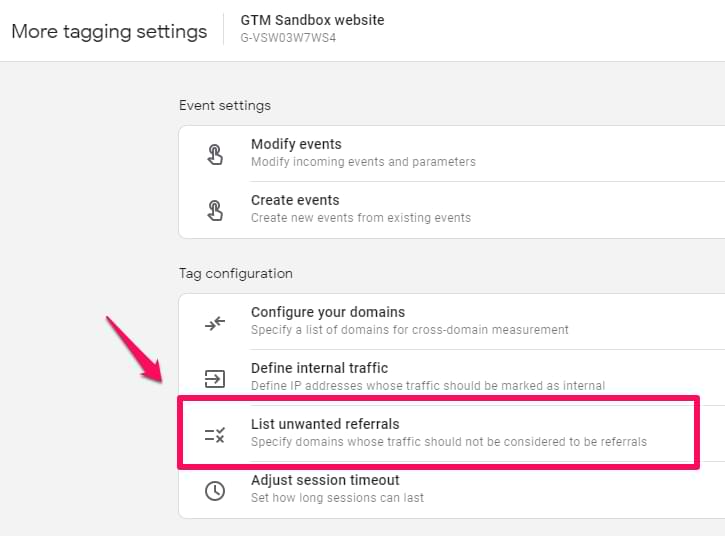Choose Define internal traffic option
Screen dimensions: 725x536
tap(319, 368)
